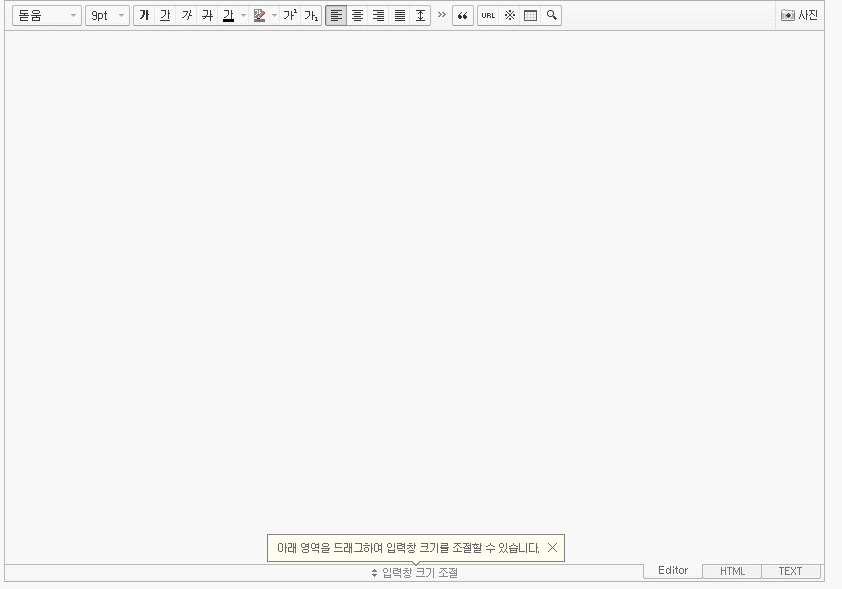The image size is (842, 589).
Task: Open the search tool with the magnifier icon
Action: click(551, 15)
